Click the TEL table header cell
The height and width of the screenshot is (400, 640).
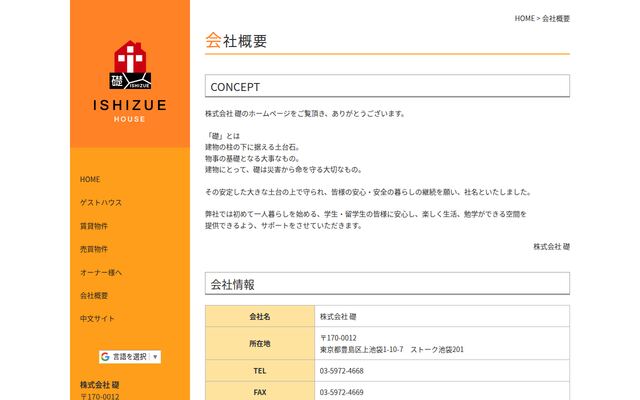pyautogui.click(x=260, y=371)
